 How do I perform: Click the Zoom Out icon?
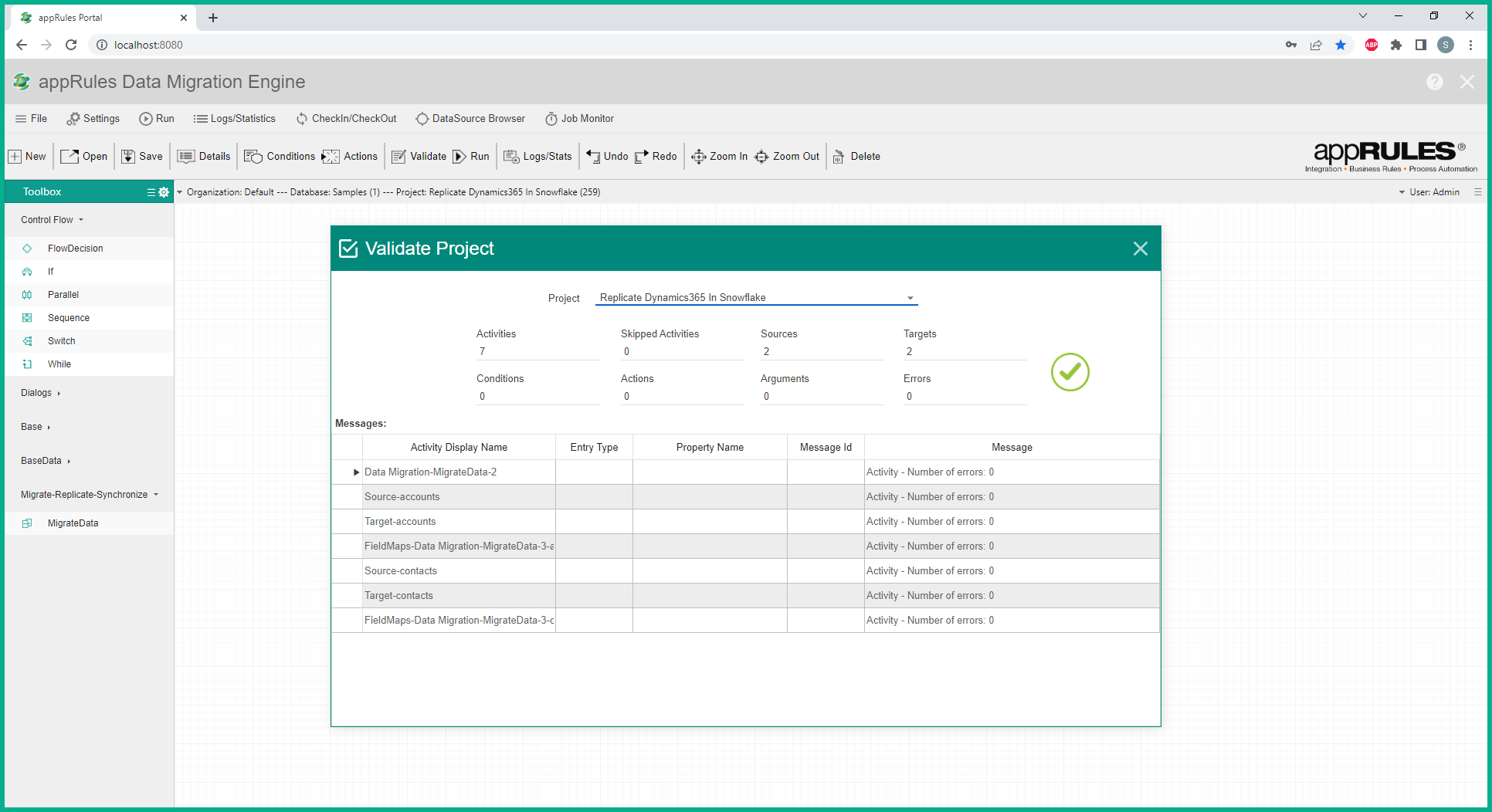coord(761,157)
